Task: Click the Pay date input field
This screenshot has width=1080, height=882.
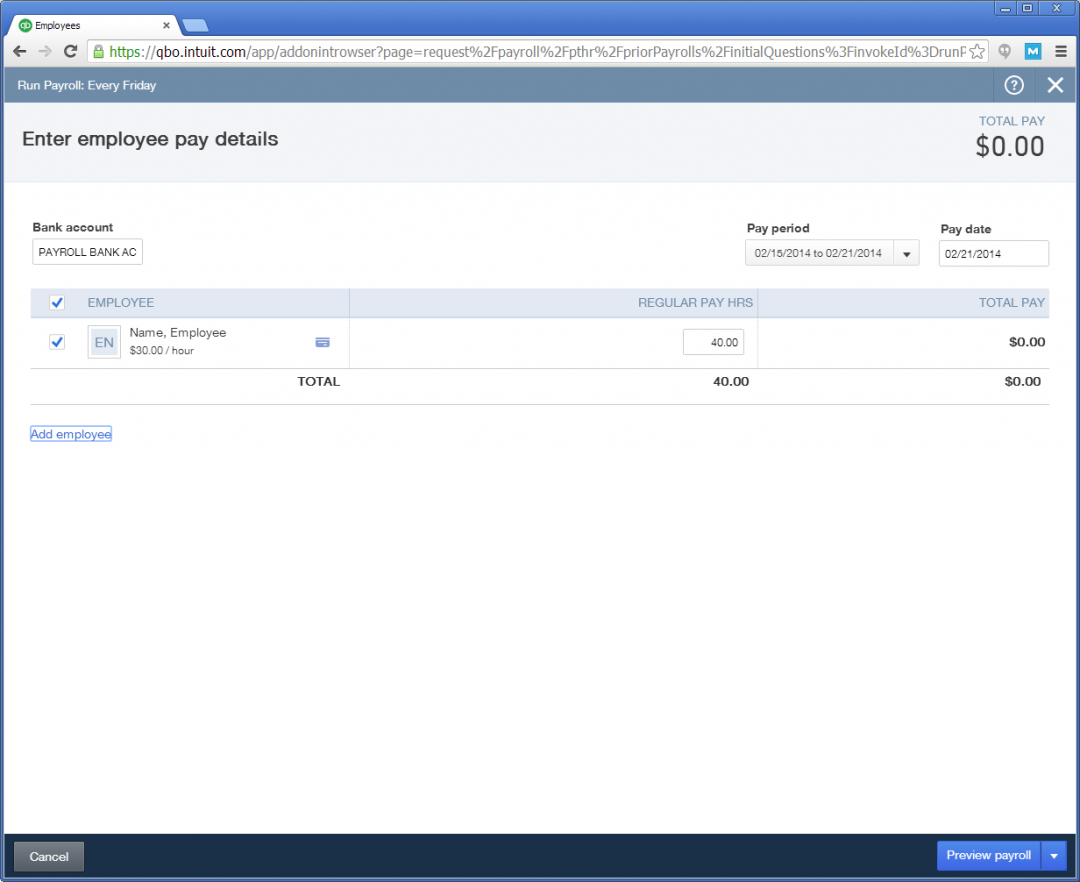Action: (x=993, y=253)
